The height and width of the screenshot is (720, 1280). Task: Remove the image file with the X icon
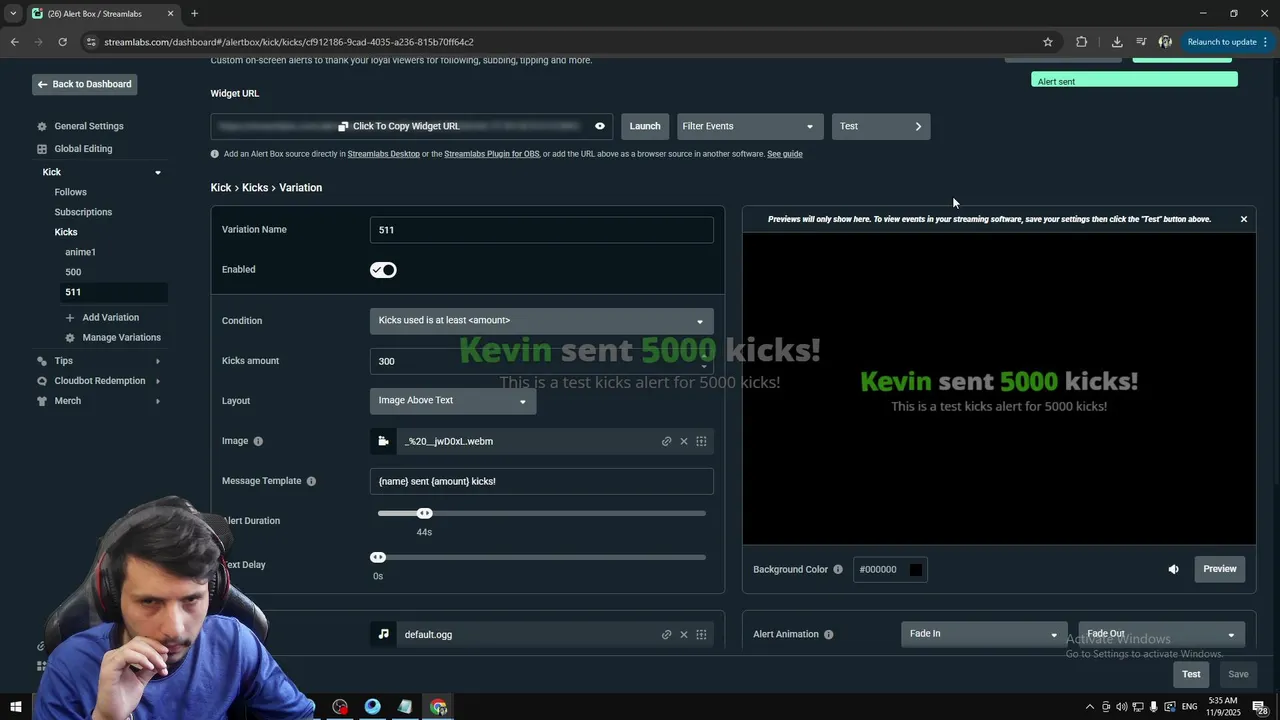684,441
